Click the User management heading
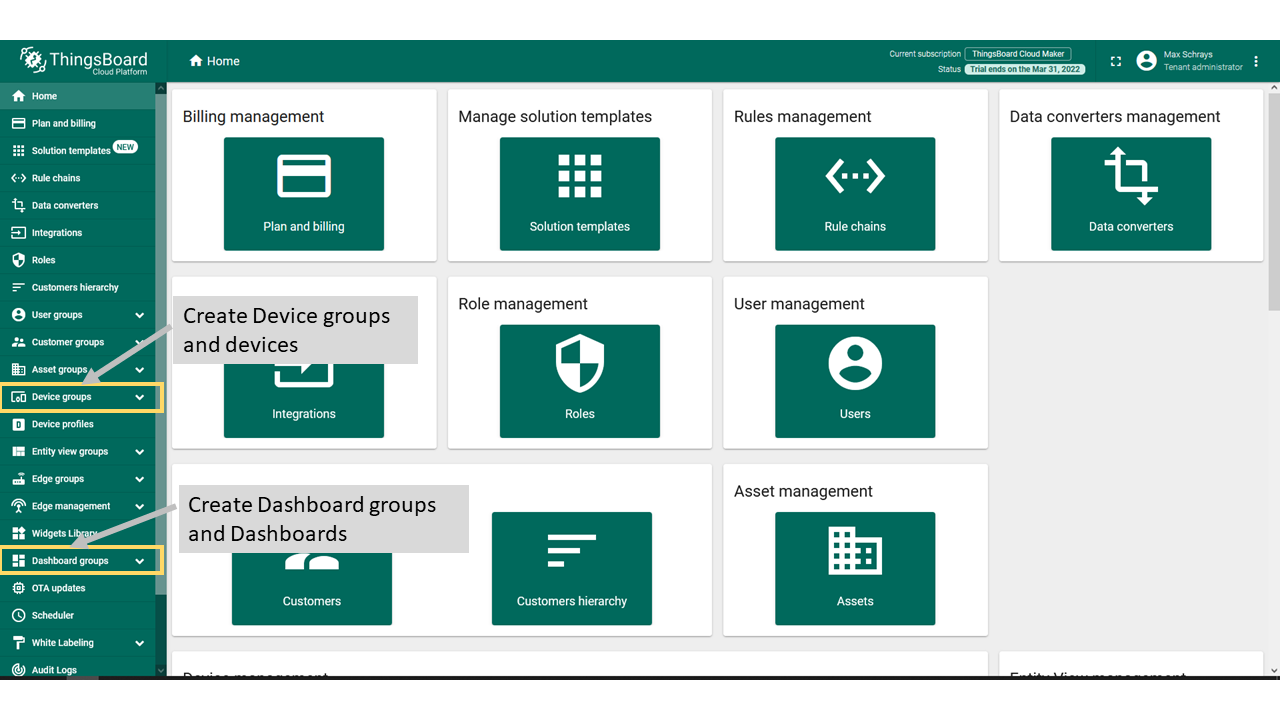The image size is (1280, 720). [x=799, y=304]
